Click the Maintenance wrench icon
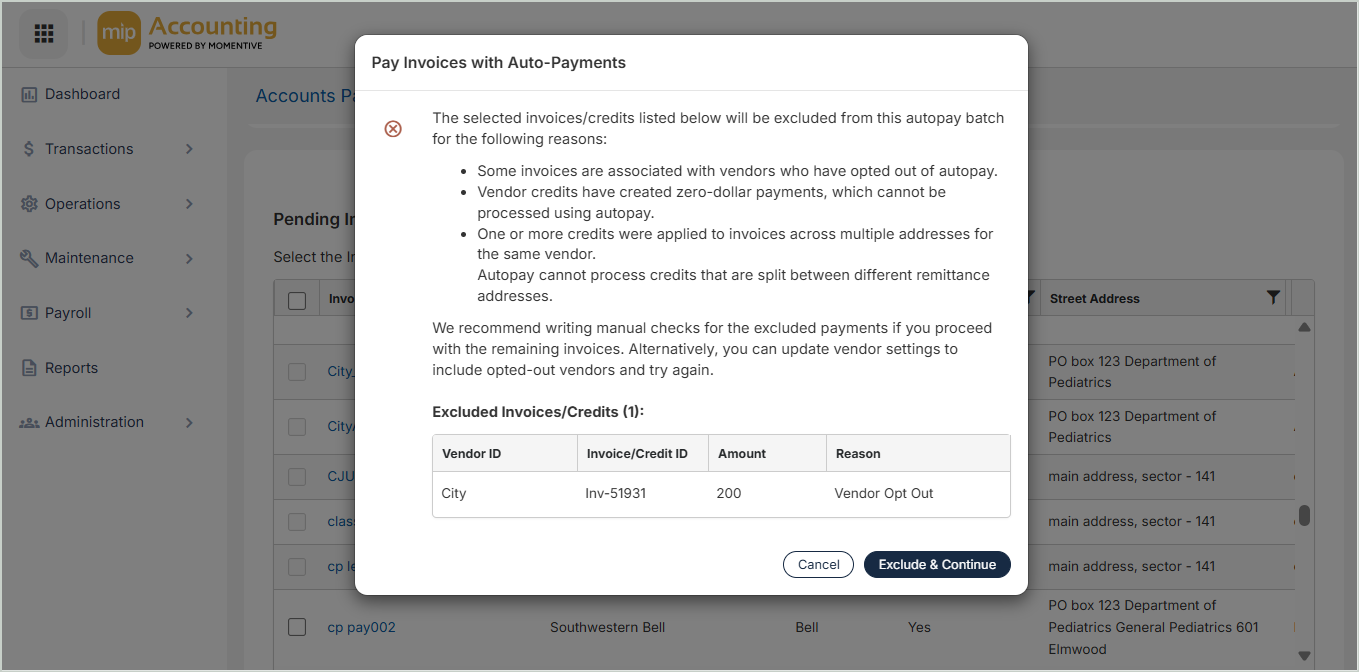This screenshot has width=1359, height=672. tap(29, 258)
